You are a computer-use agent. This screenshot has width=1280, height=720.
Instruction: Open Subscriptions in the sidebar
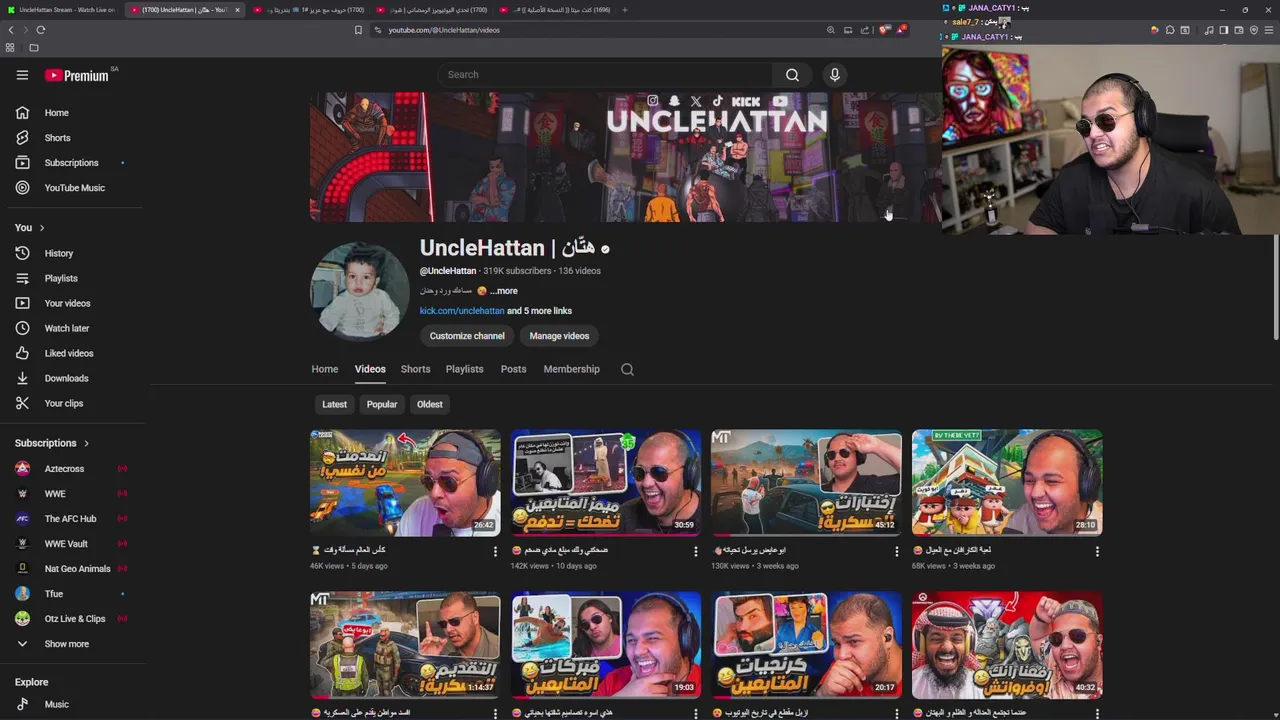tap(72, 163)
